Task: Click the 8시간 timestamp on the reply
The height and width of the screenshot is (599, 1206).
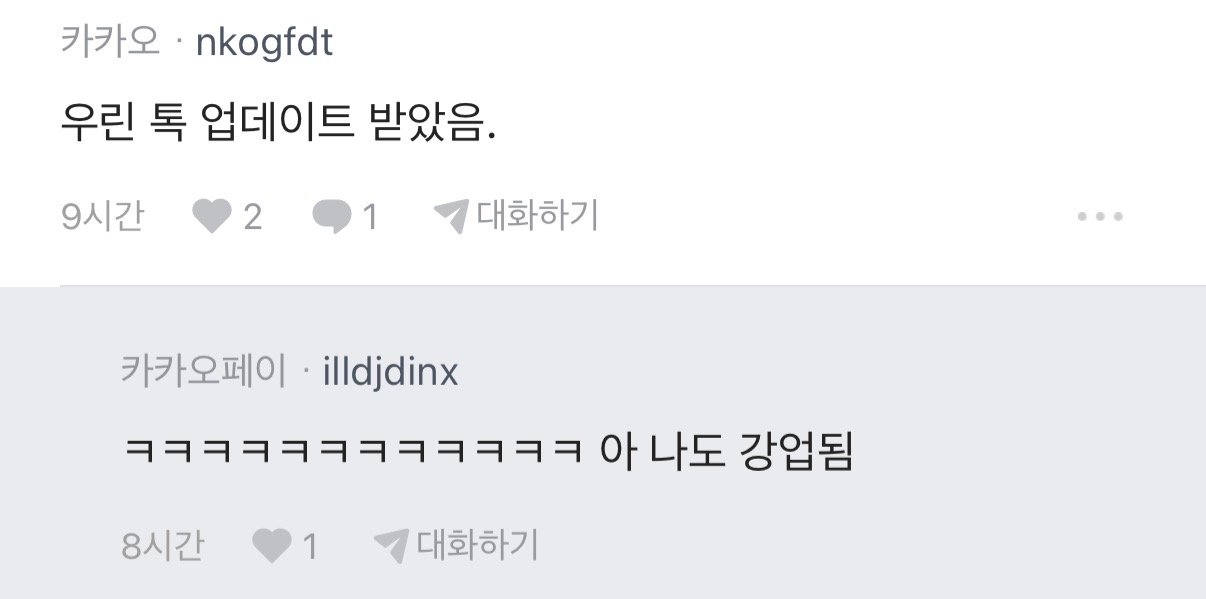Action: [x=162, y=546]
